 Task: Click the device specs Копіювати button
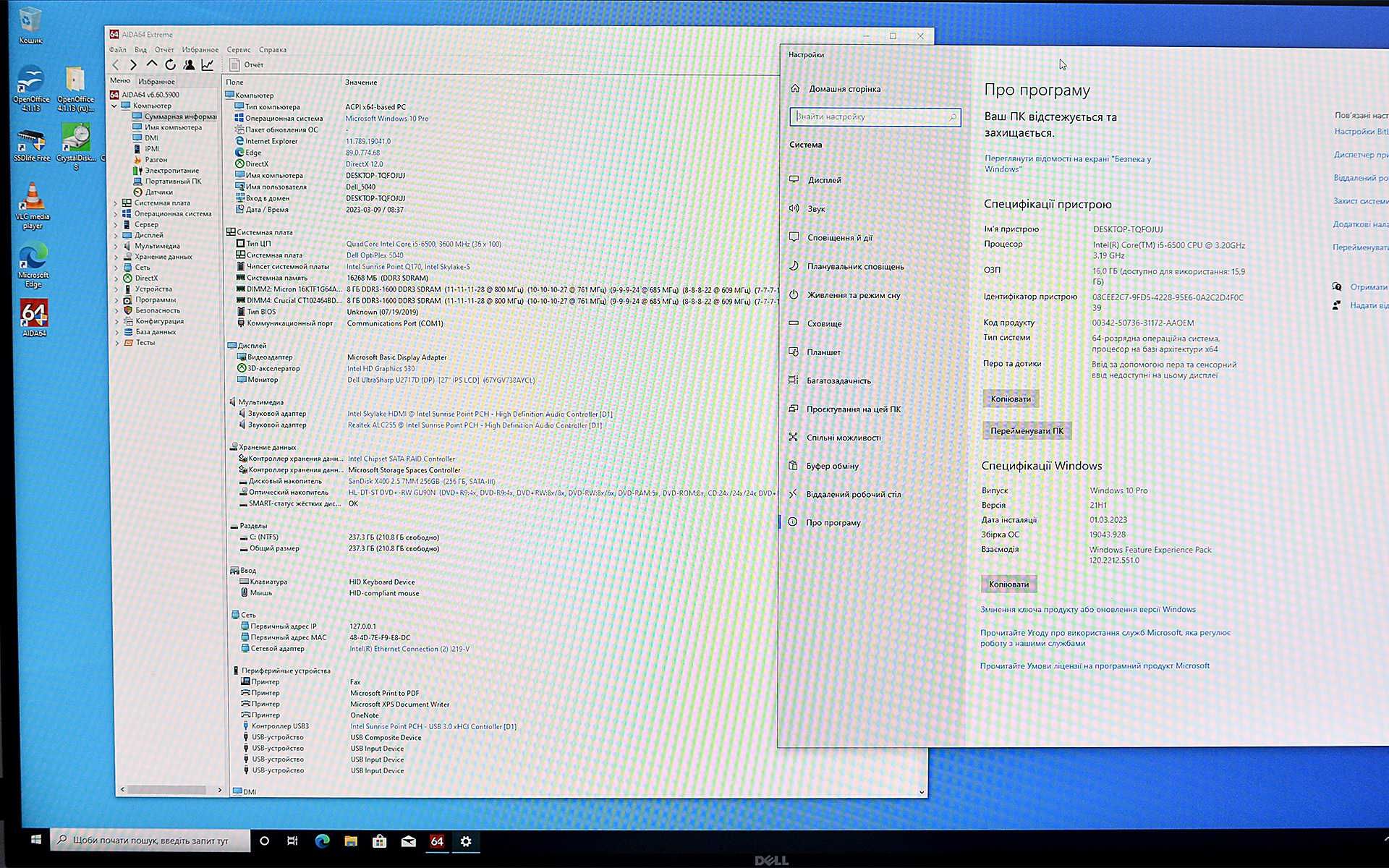(x=1011, y=399)
